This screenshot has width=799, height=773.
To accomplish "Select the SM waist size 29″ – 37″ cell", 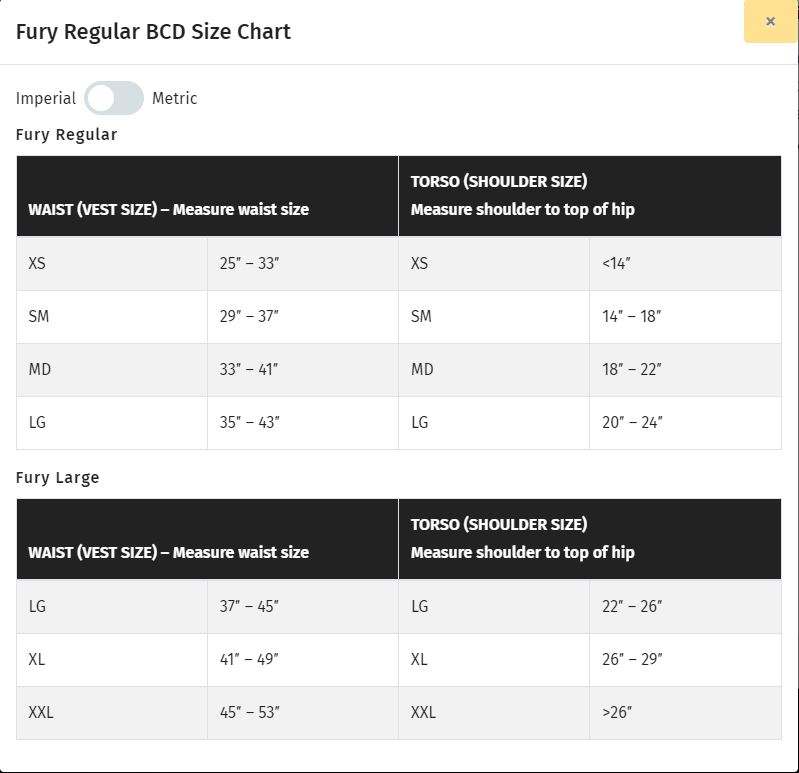I will click(x=250, y=317).
